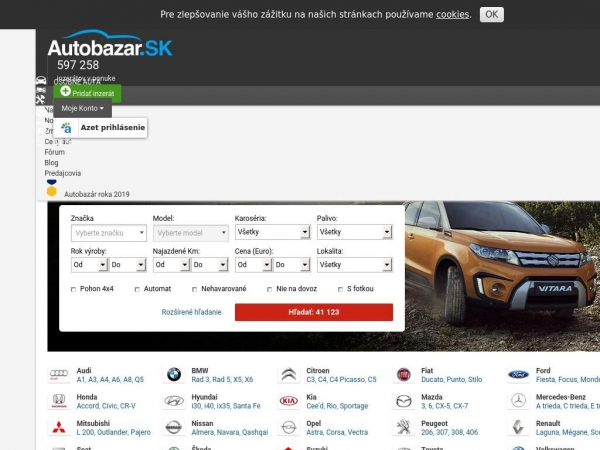This screenshot has width=600, height=450.
Task: Enable the Pohon 4x4 checkbox
Action: point(73,289)
